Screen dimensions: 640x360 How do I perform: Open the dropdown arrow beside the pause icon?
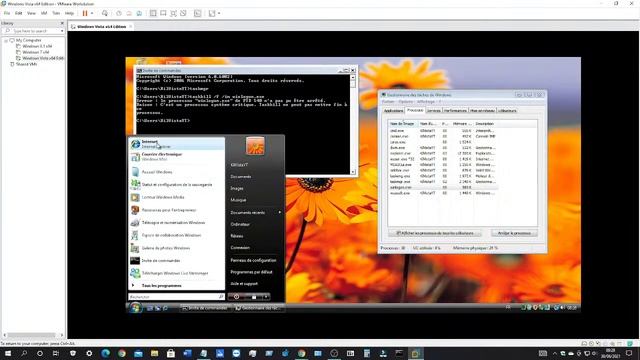[x=92, y=13]
